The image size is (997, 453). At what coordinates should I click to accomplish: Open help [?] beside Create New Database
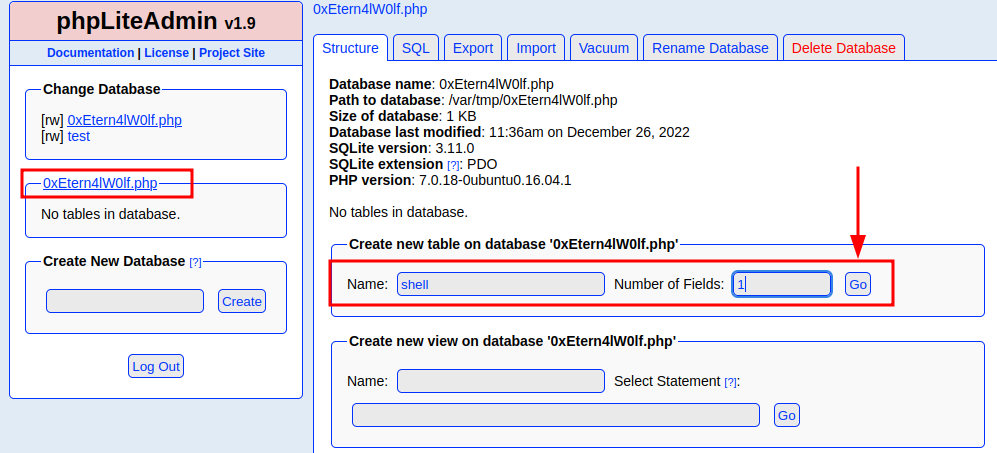(195, 262)
